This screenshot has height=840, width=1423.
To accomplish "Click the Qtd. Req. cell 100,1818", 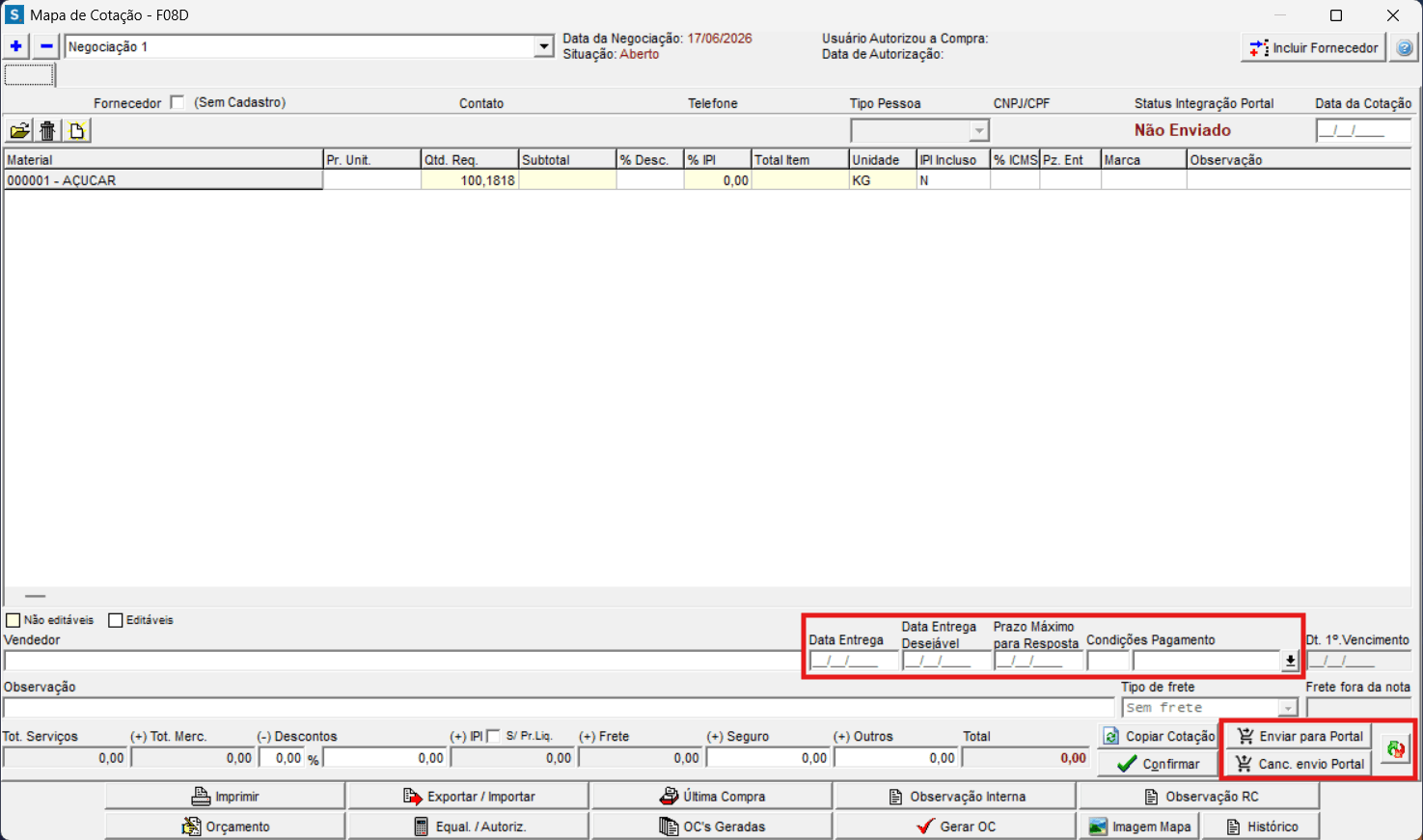I will point(470,180).
